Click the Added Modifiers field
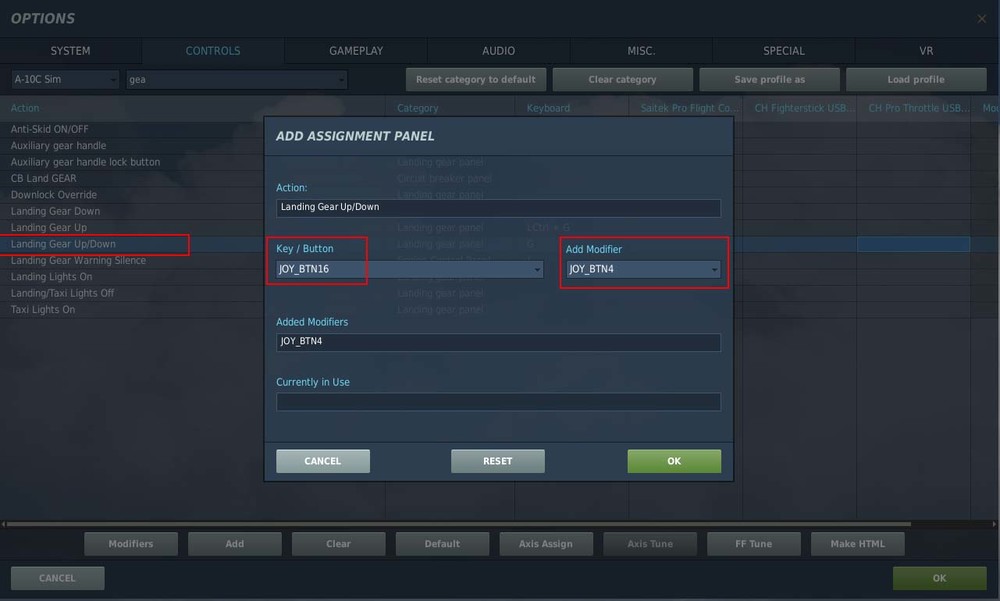 click(x=498, y=342)
